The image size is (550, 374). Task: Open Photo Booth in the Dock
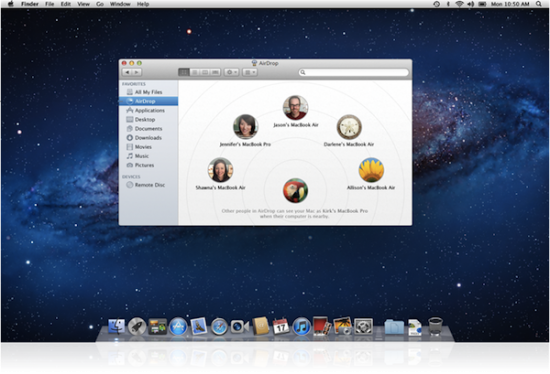[x=322, y=326]
